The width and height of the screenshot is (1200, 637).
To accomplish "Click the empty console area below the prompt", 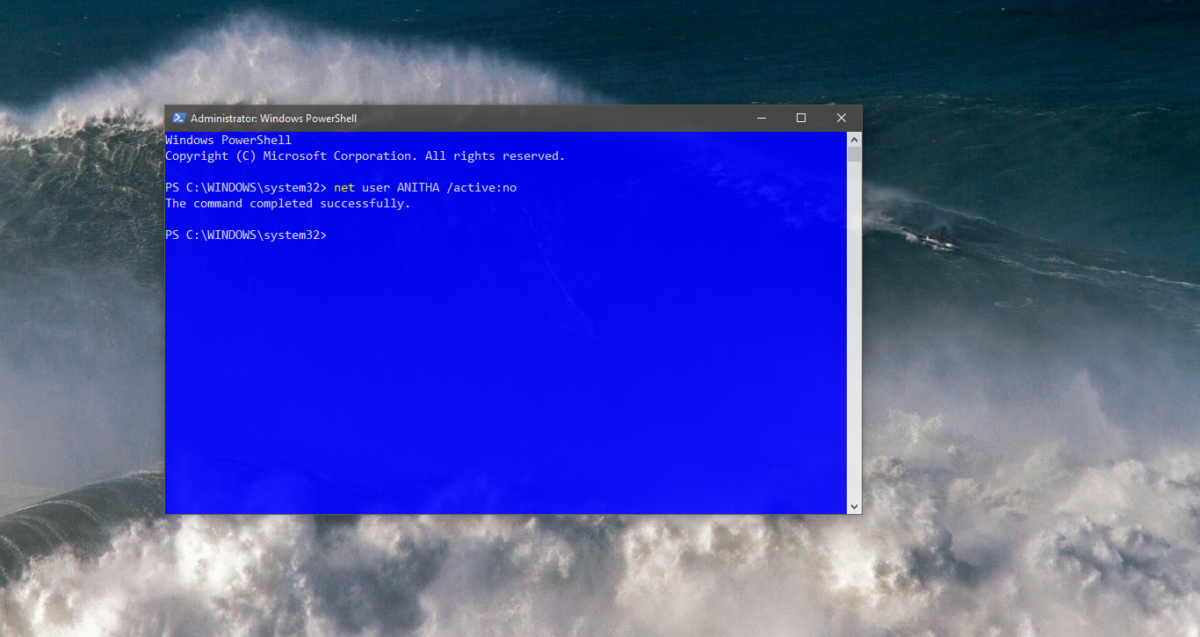I will click(500, 380).
